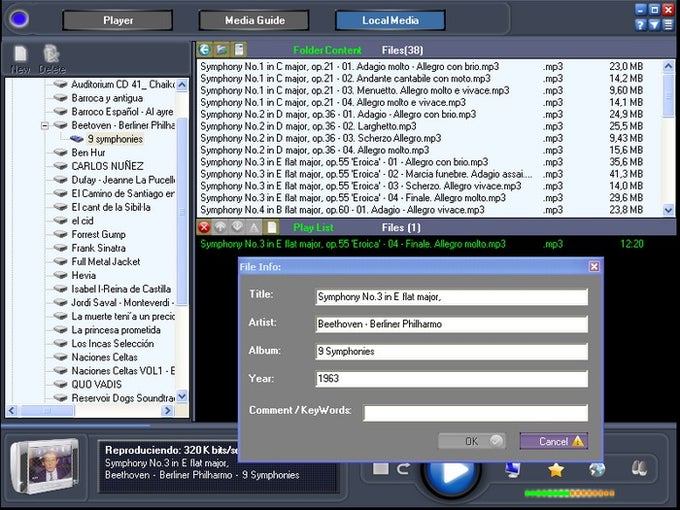Viewport: 680px width, 510px height.
Task: Click the Album field containing 9 Symphonies
Action: click(451, 351)
